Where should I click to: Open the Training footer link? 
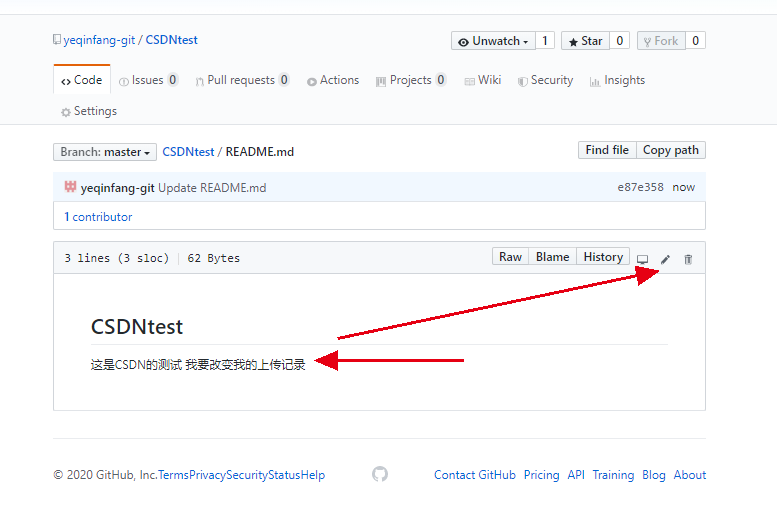pos(613,475)
